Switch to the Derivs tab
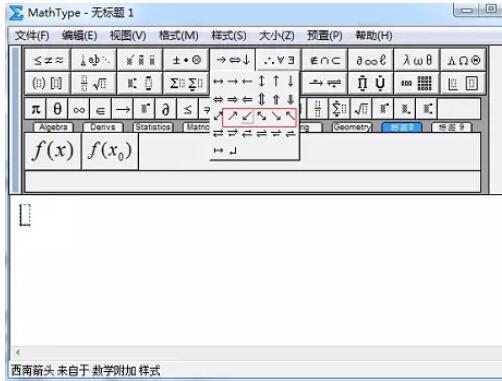502x381 pixels. tap(103, 127)
